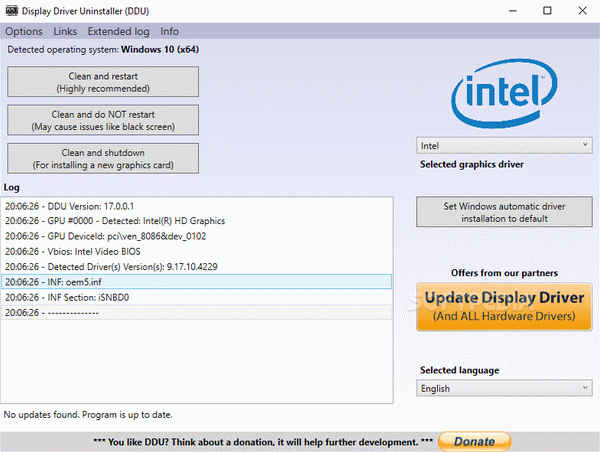This screenshot has width=600, height=452.
Task: Open the English language dropdown
Action: (504, 388)
